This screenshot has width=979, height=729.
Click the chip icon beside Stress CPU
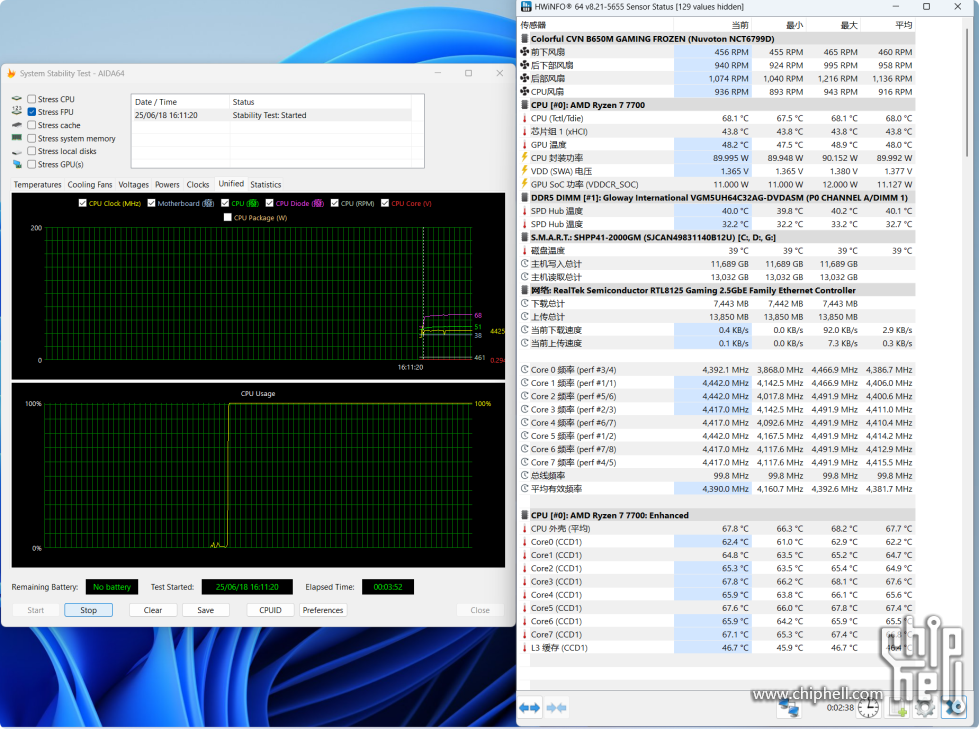tap(17, 99)
